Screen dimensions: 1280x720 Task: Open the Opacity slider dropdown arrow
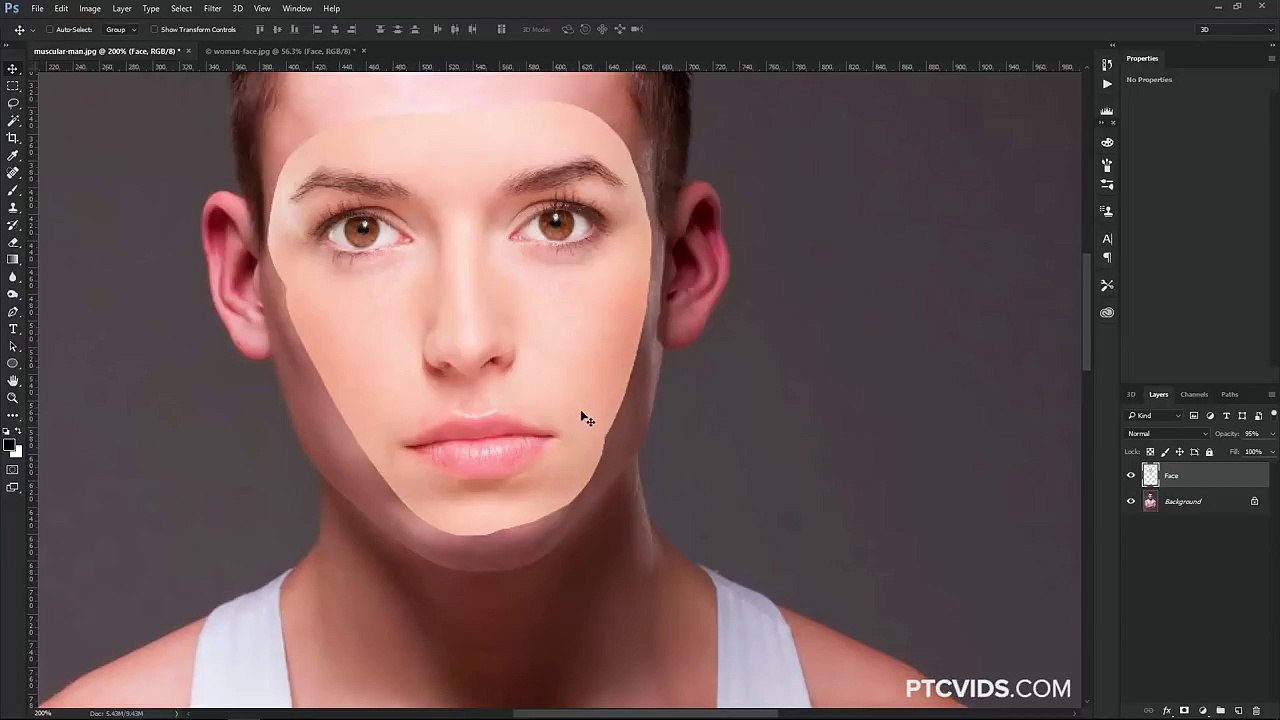tap(1272, 434)
